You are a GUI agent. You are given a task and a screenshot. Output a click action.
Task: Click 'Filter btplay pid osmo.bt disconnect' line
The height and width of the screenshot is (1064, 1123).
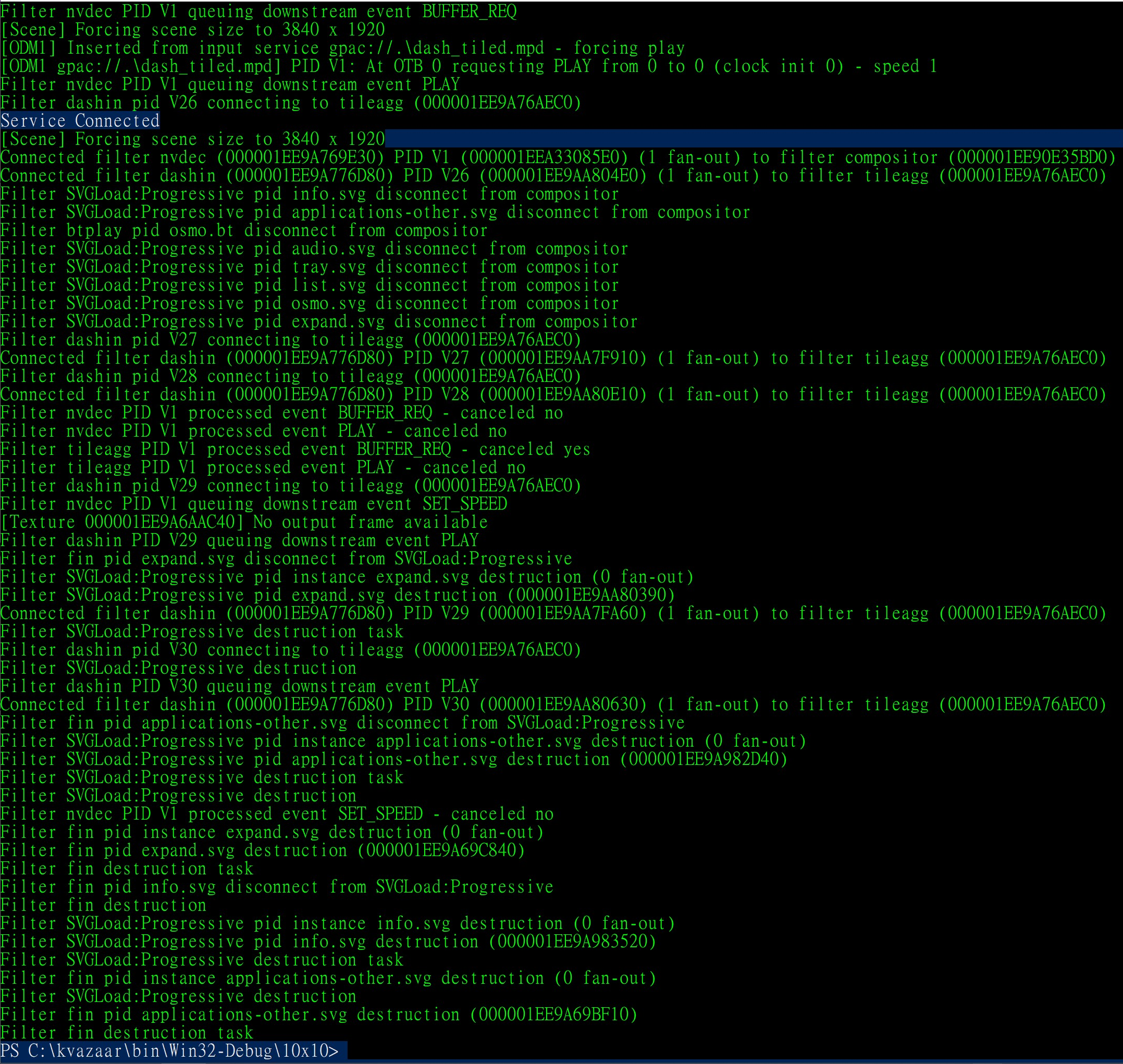pyautogui.click(x=244, y=230)
